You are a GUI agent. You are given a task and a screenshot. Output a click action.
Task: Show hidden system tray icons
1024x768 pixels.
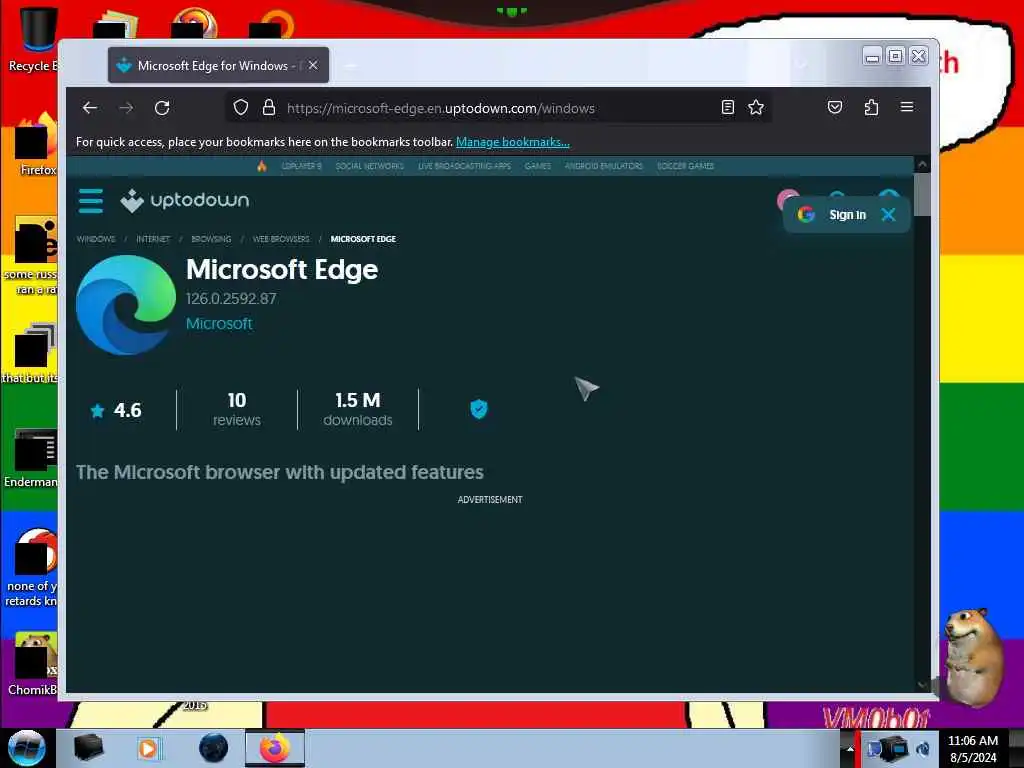850,748
